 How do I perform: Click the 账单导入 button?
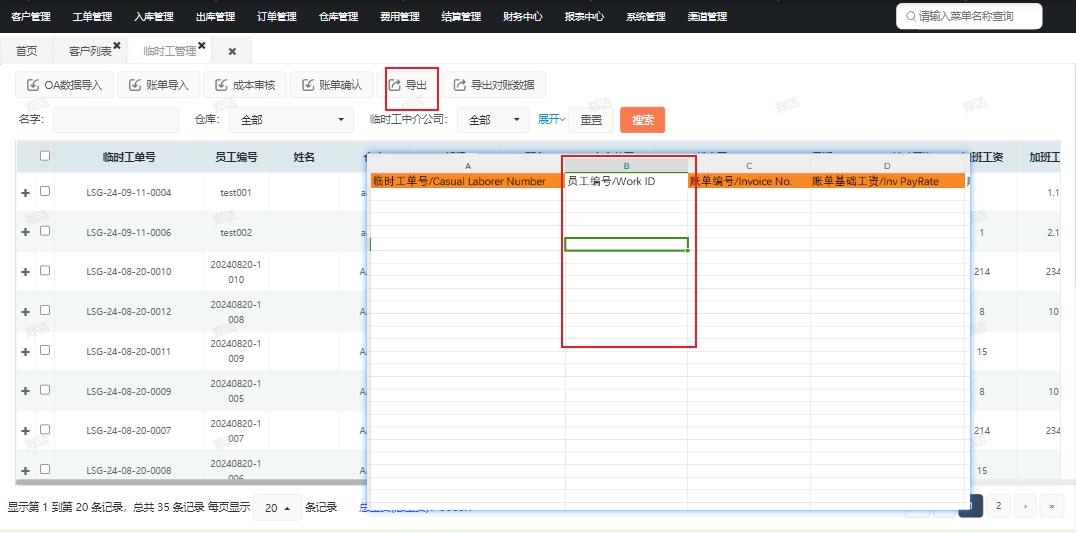tap(159, 85)
